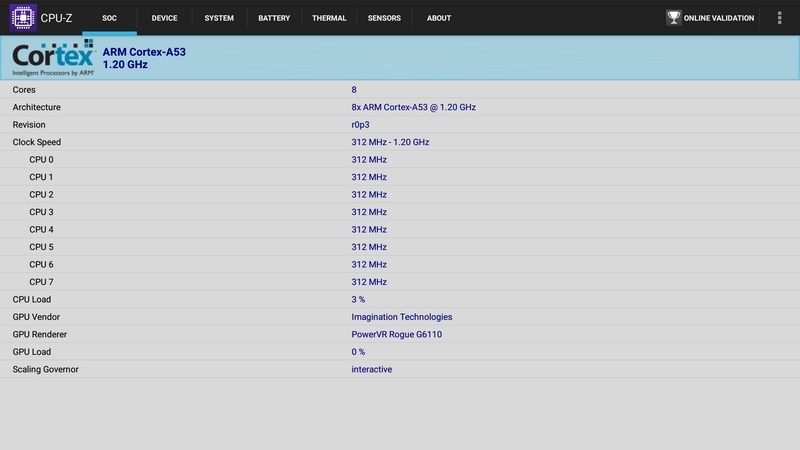Select the GPU Vendor label
Image resolution: width=800 pixels, height=450 pixels.
pyautogui.click(x=36, y=317)
